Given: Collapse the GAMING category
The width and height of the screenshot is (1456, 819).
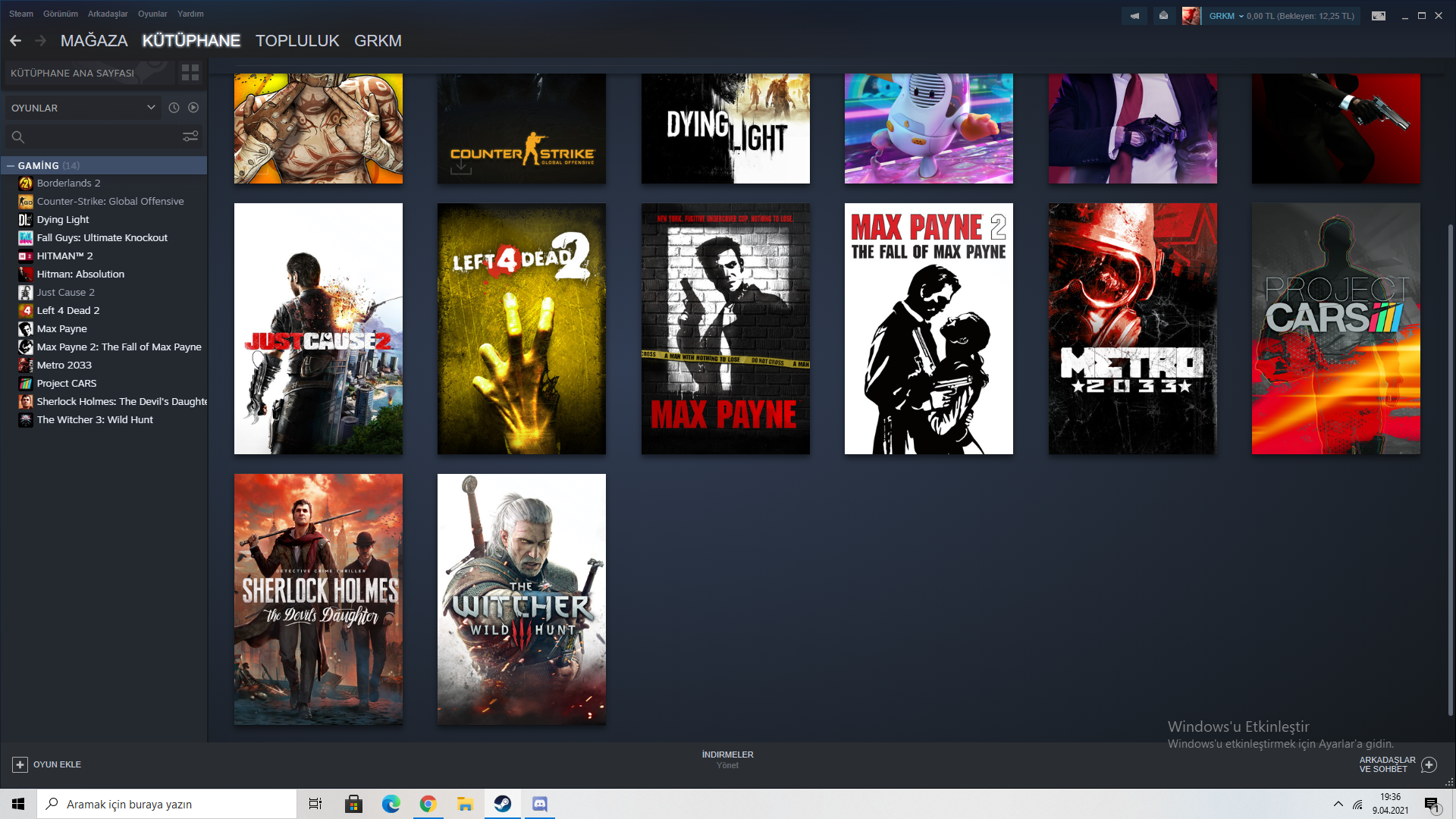Looking at the screenshot, I should 11,165.
